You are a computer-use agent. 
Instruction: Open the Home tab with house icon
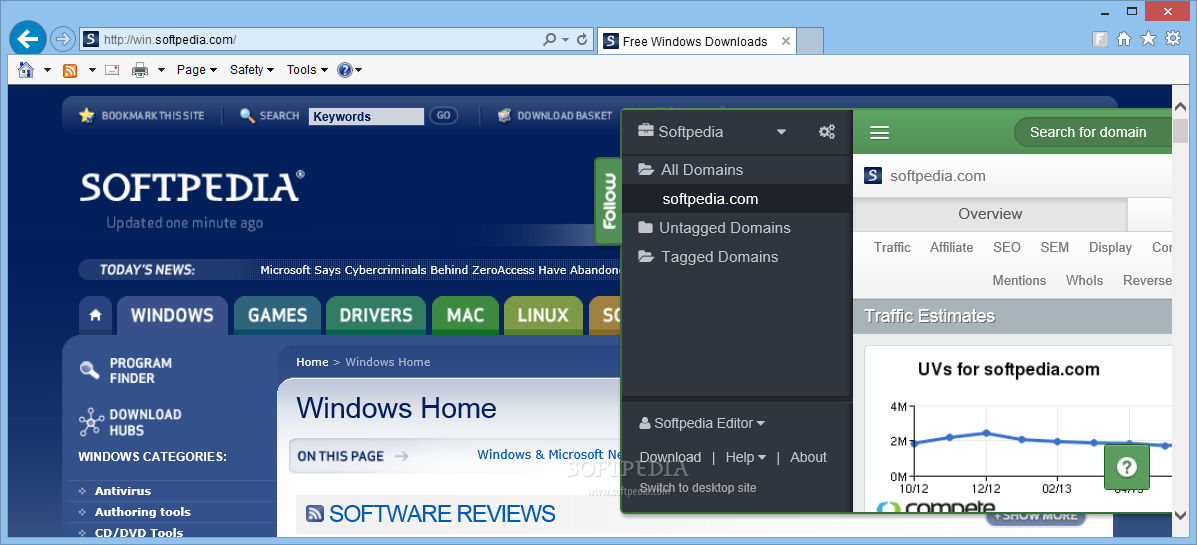(x=95, y=315)
